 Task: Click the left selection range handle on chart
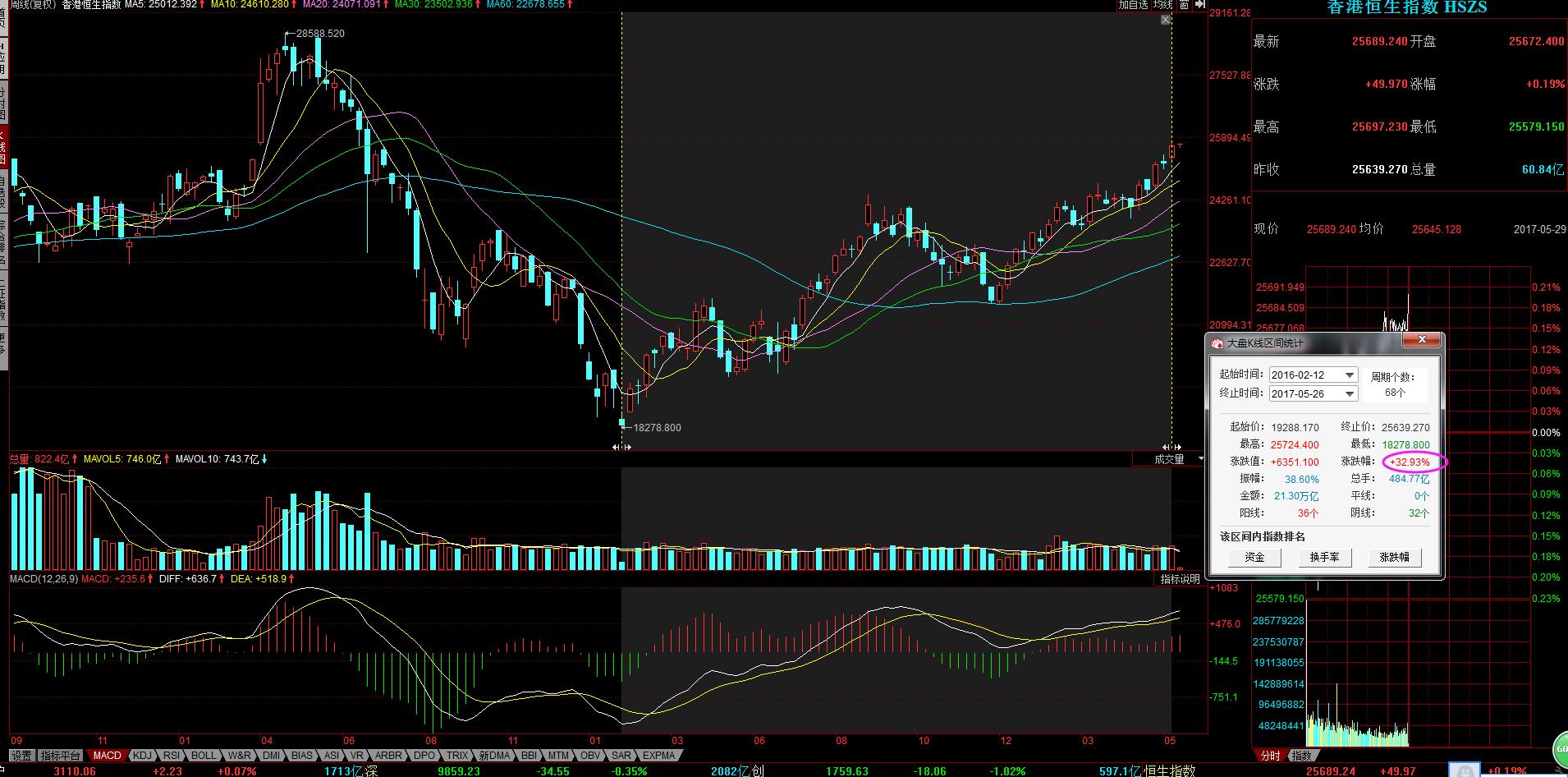click(x=621, y=447)
